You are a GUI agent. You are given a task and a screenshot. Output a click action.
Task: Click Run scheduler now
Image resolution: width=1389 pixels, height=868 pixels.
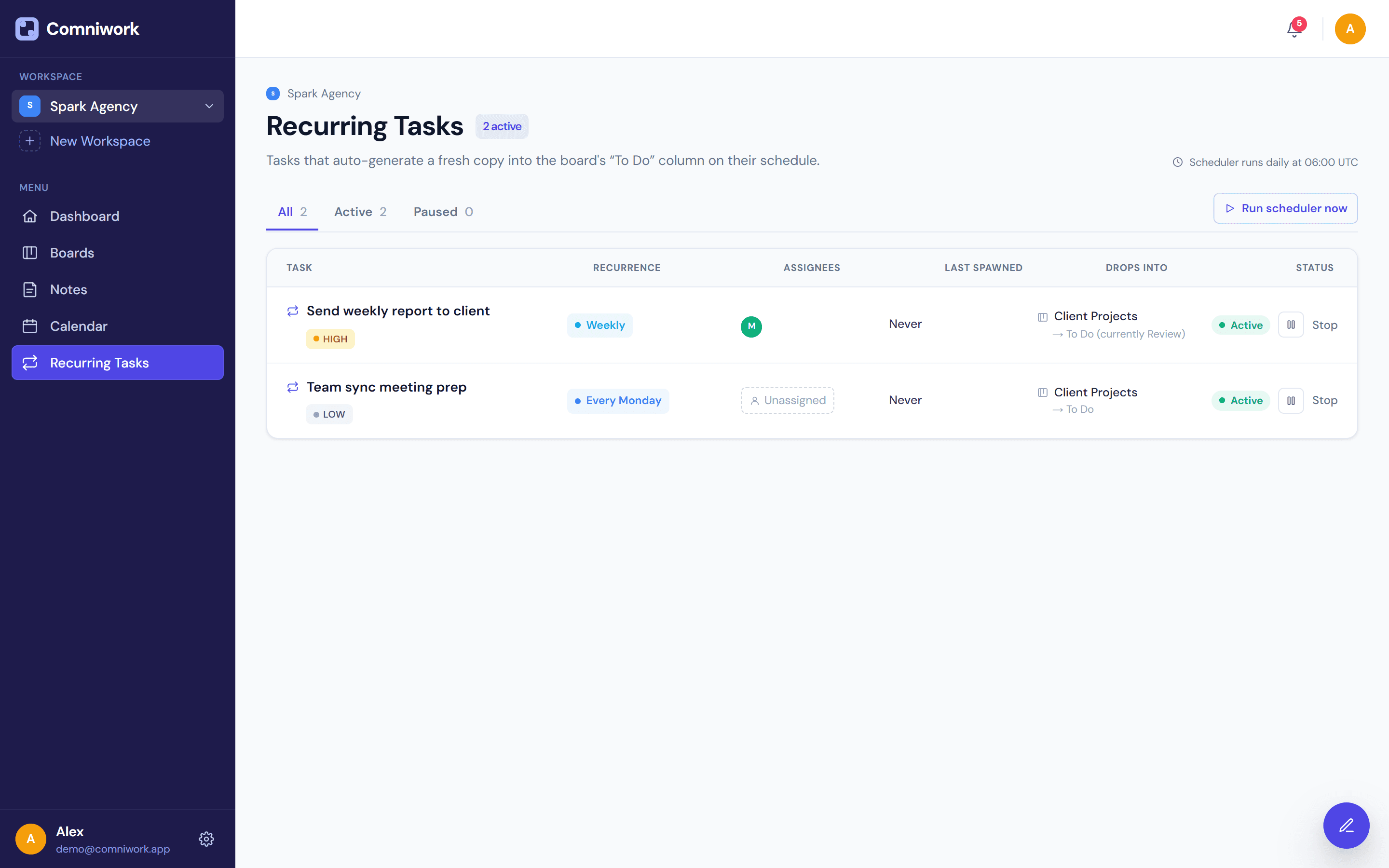coord(1285,208)
